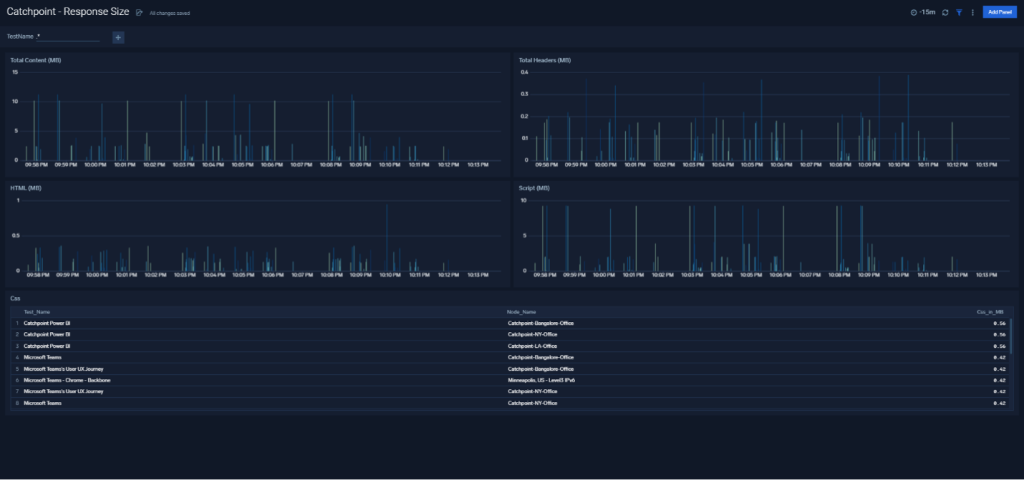The width and height of the screenshot is (1024, 483).
Task: Click the refresh dashboard icon
Action: pyautogui.click(x=945, y=12)
